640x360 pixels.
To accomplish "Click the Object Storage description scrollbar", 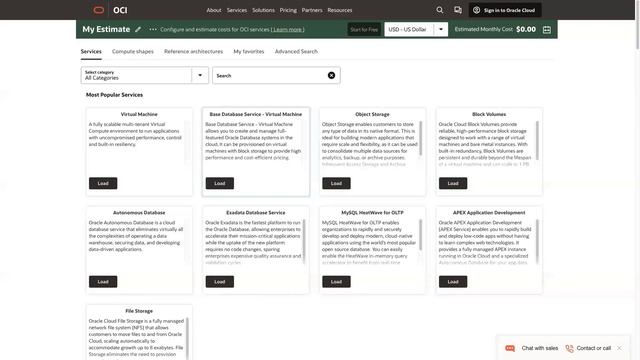I will [420, 138].
